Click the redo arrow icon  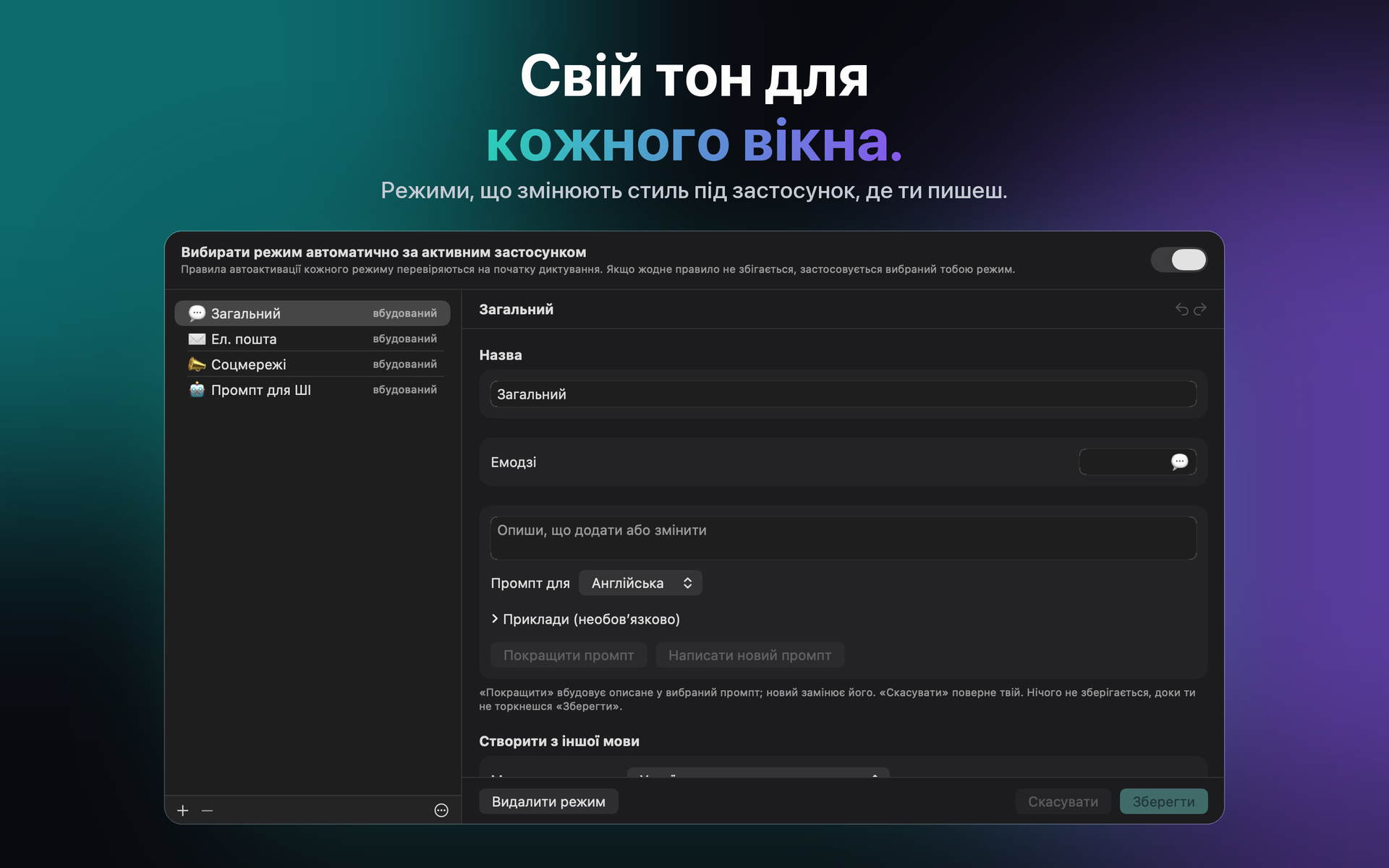coord(1200,310)
